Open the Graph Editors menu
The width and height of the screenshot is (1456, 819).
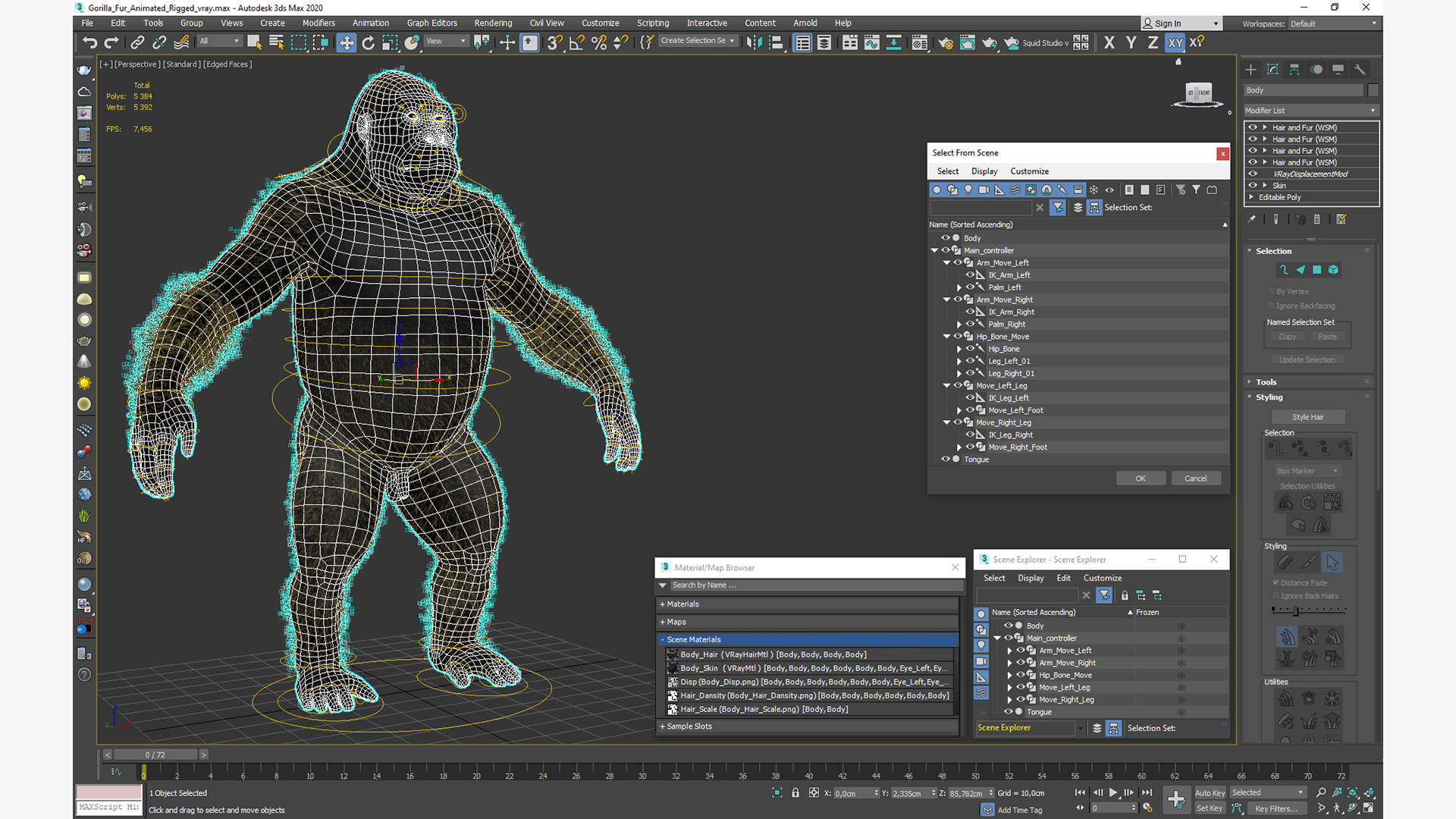click(431, 23)
